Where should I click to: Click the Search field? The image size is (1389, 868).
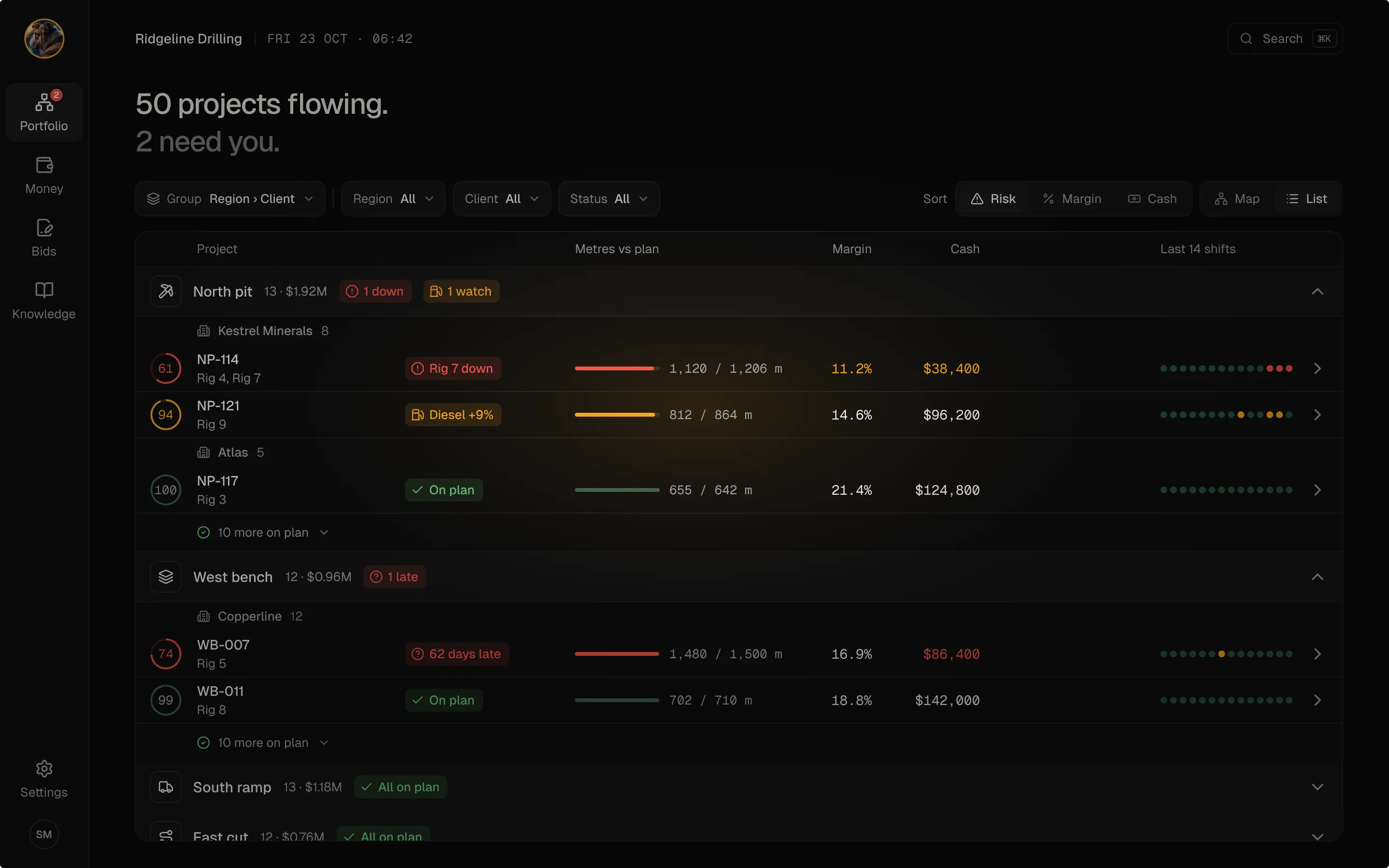point(1284,39)
